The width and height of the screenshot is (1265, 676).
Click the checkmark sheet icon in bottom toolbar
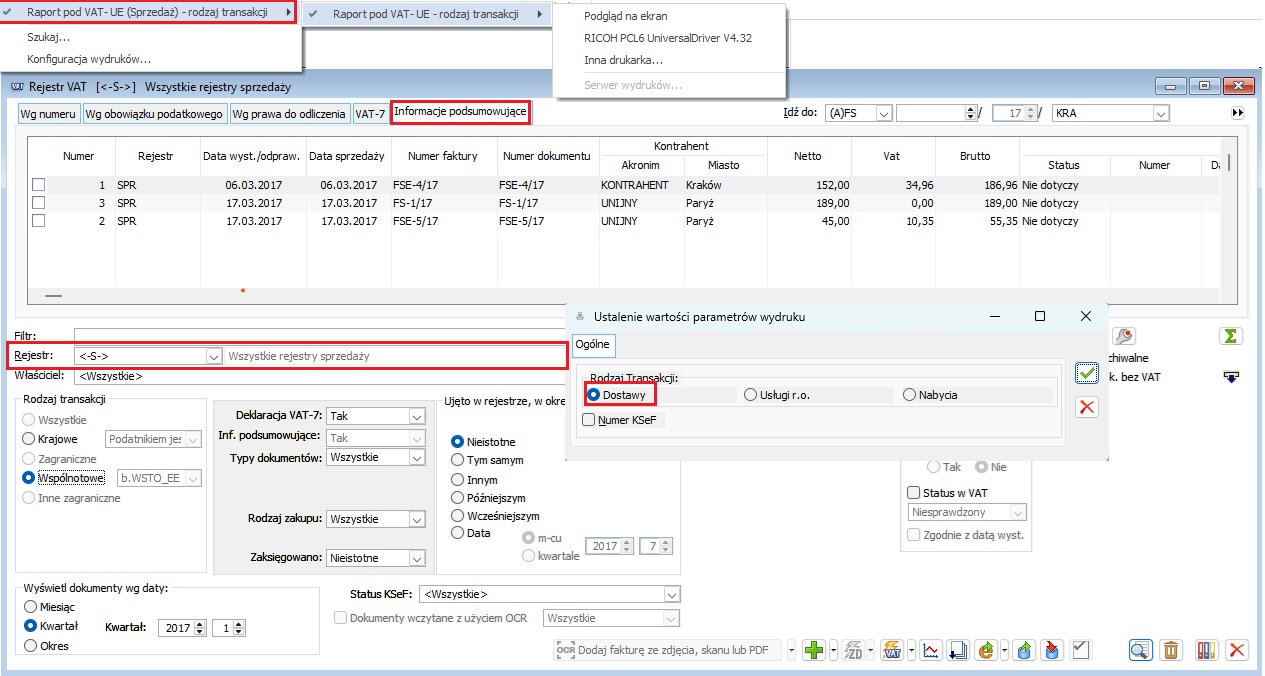click(1079, 650)
